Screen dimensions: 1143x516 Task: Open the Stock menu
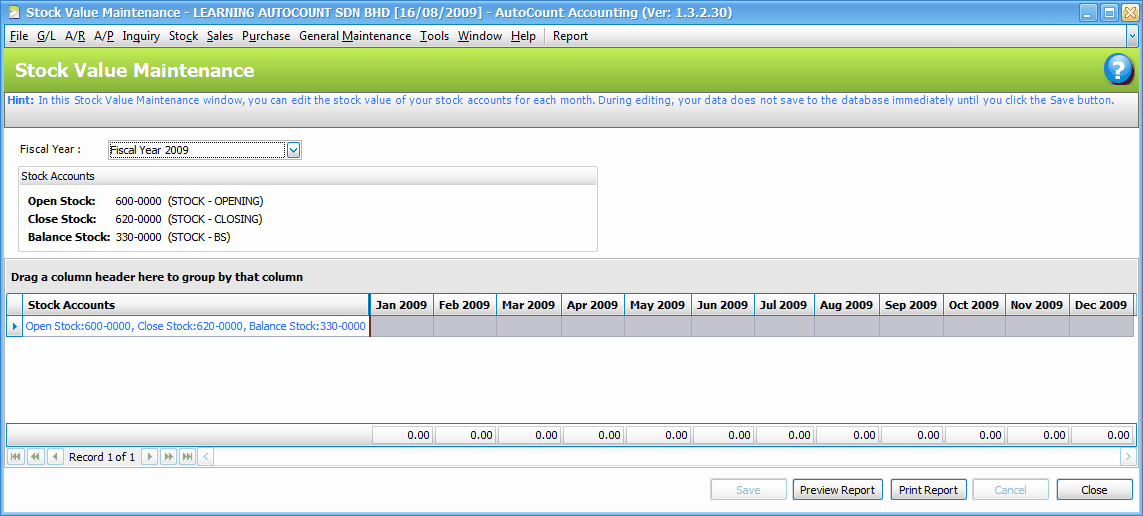tap(183, 36)
